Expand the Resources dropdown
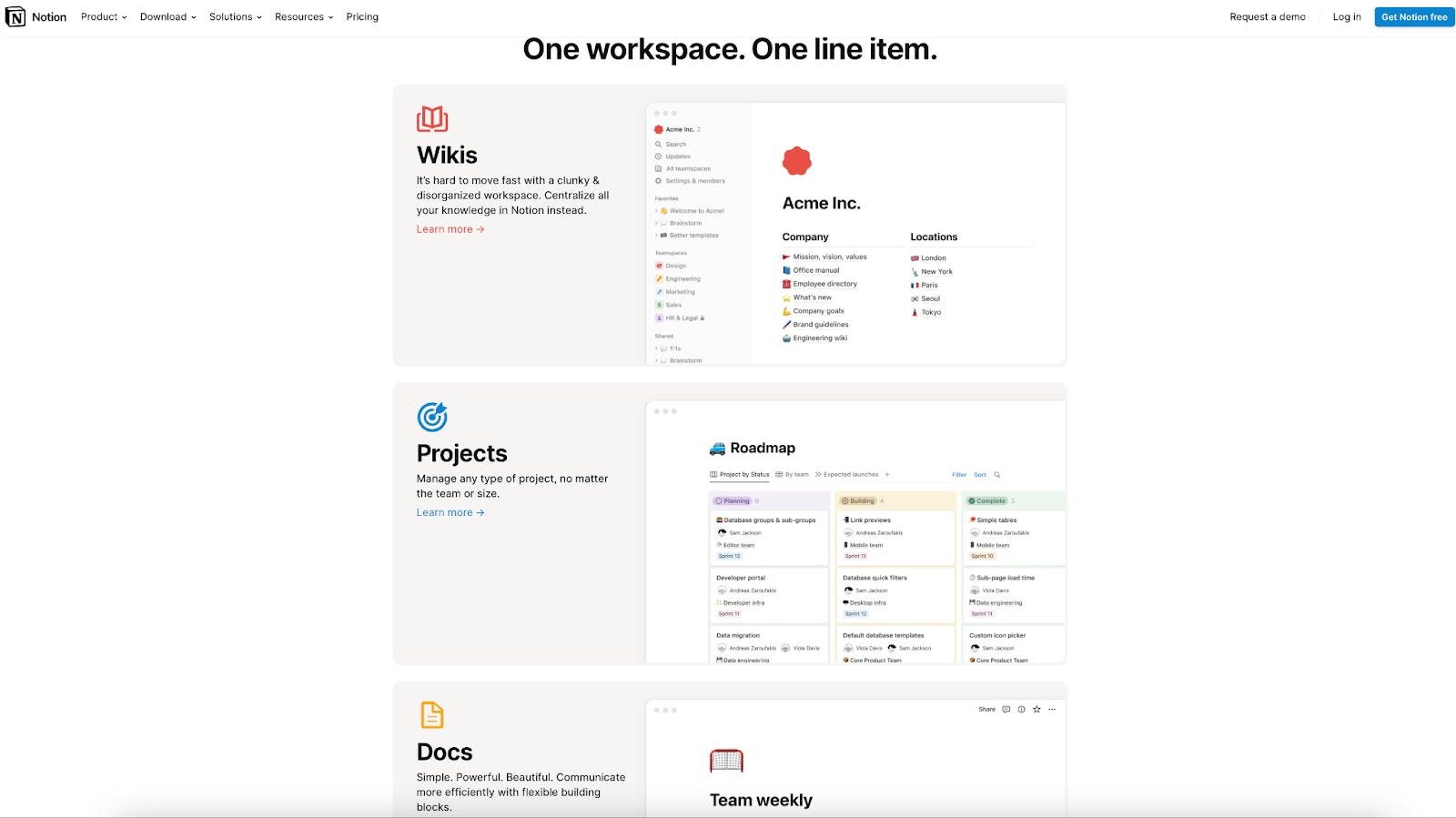 pyautogui.click(x=304, y=17)
